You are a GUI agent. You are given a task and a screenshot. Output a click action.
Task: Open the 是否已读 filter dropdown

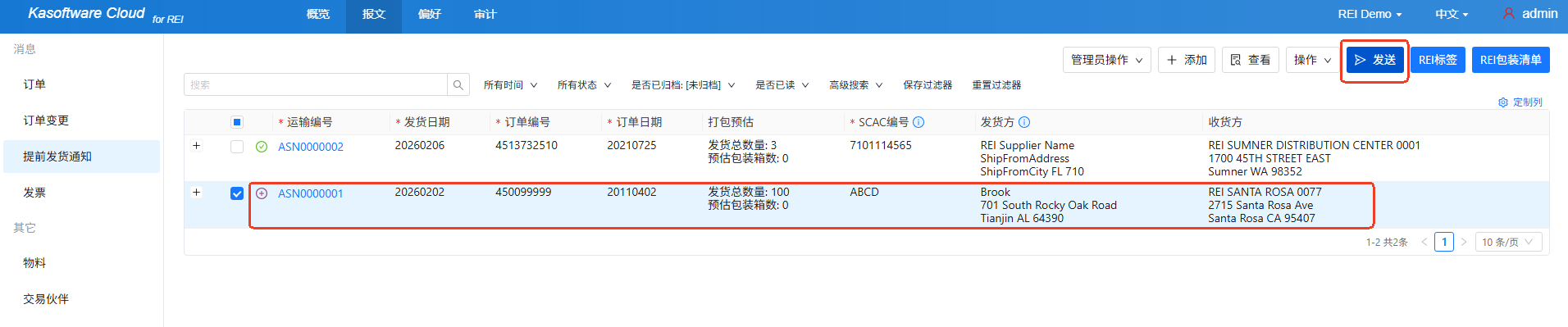782,85
